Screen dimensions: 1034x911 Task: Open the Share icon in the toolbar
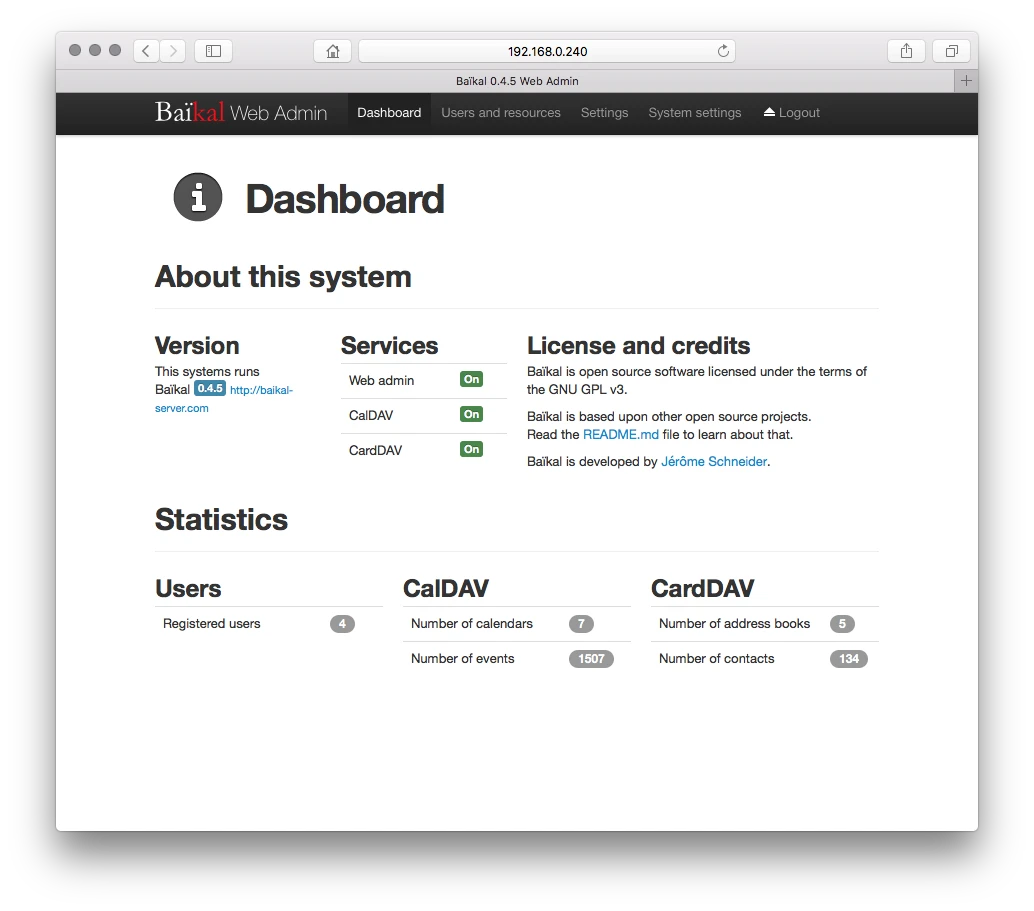[907, 51]
